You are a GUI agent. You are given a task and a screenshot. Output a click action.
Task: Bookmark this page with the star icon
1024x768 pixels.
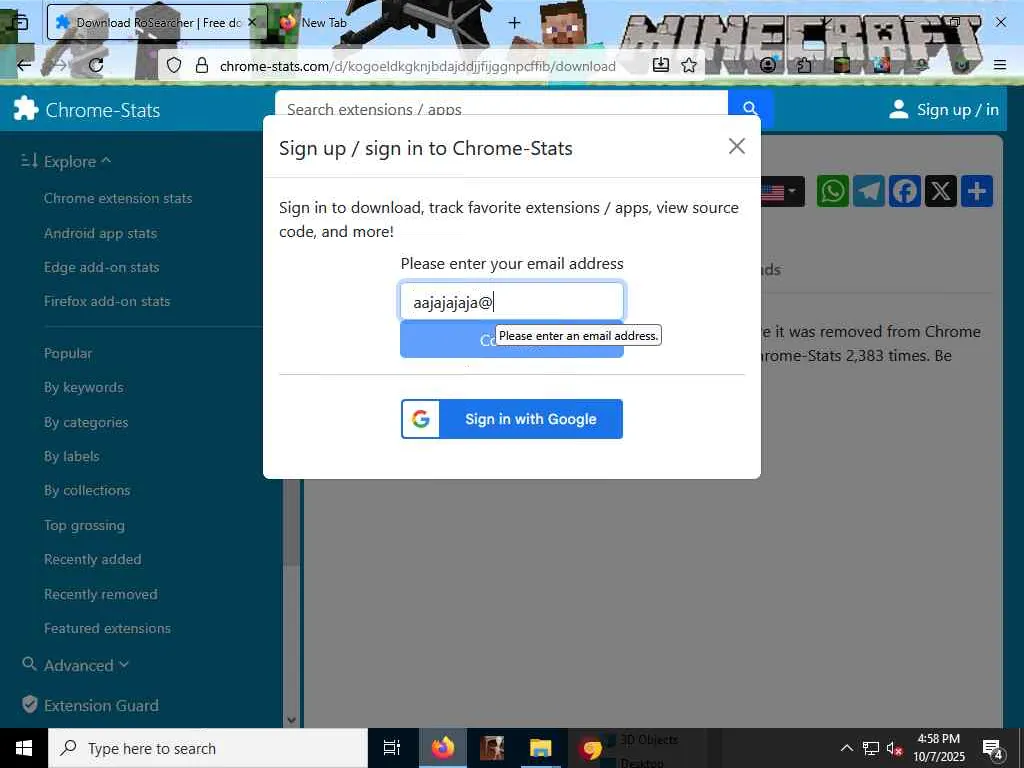click(689, 65)
